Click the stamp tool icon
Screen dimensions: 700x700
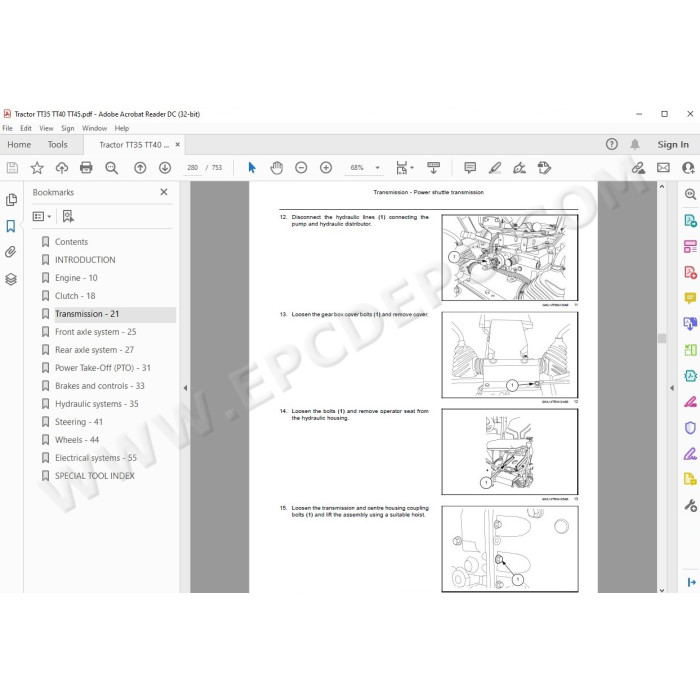tap(544, 168)
